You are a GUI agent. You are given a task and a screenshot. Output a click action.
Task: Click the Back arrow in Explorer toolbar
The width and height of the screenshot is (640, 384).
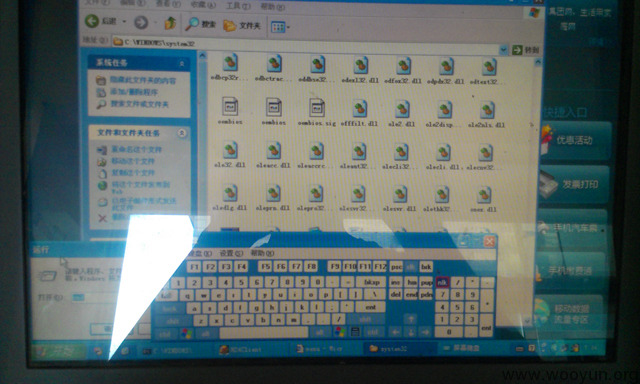pyautogui.click(x=92, y=21)
